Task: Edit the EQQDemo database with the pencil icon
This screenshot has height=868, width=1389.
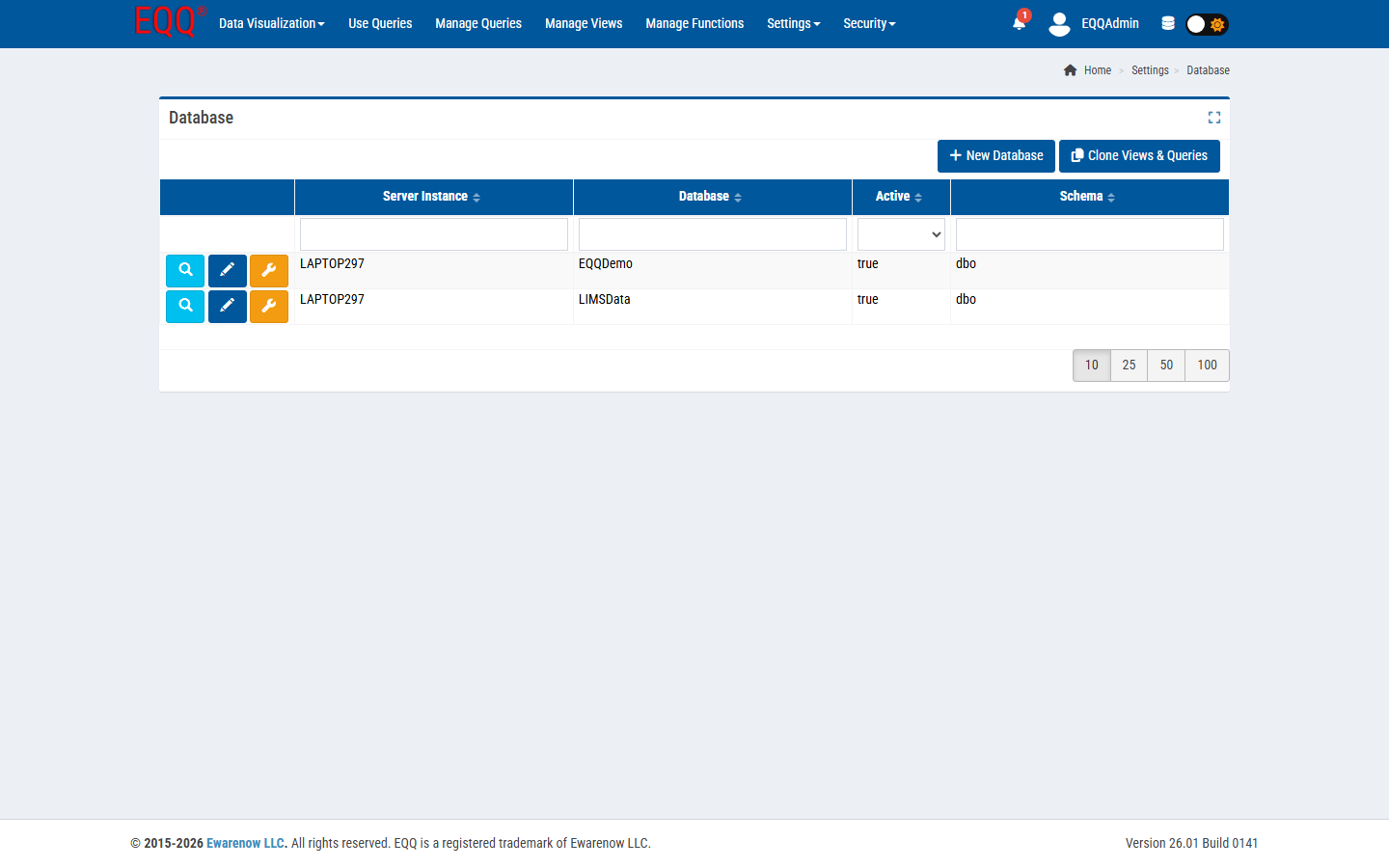Action: tap(227, 270)
